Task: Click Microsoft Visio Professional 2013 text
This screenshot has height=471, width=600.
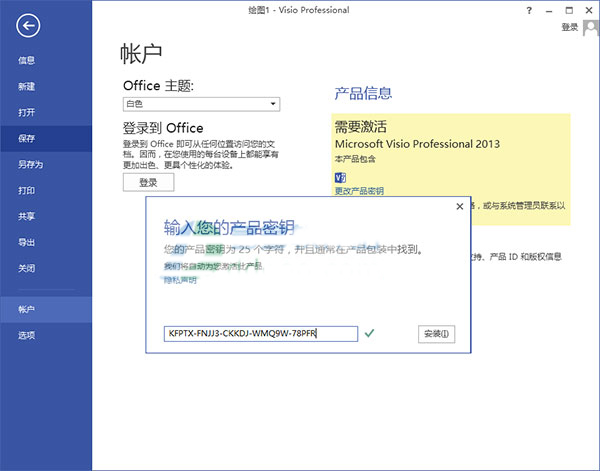Action: [417, 144]
